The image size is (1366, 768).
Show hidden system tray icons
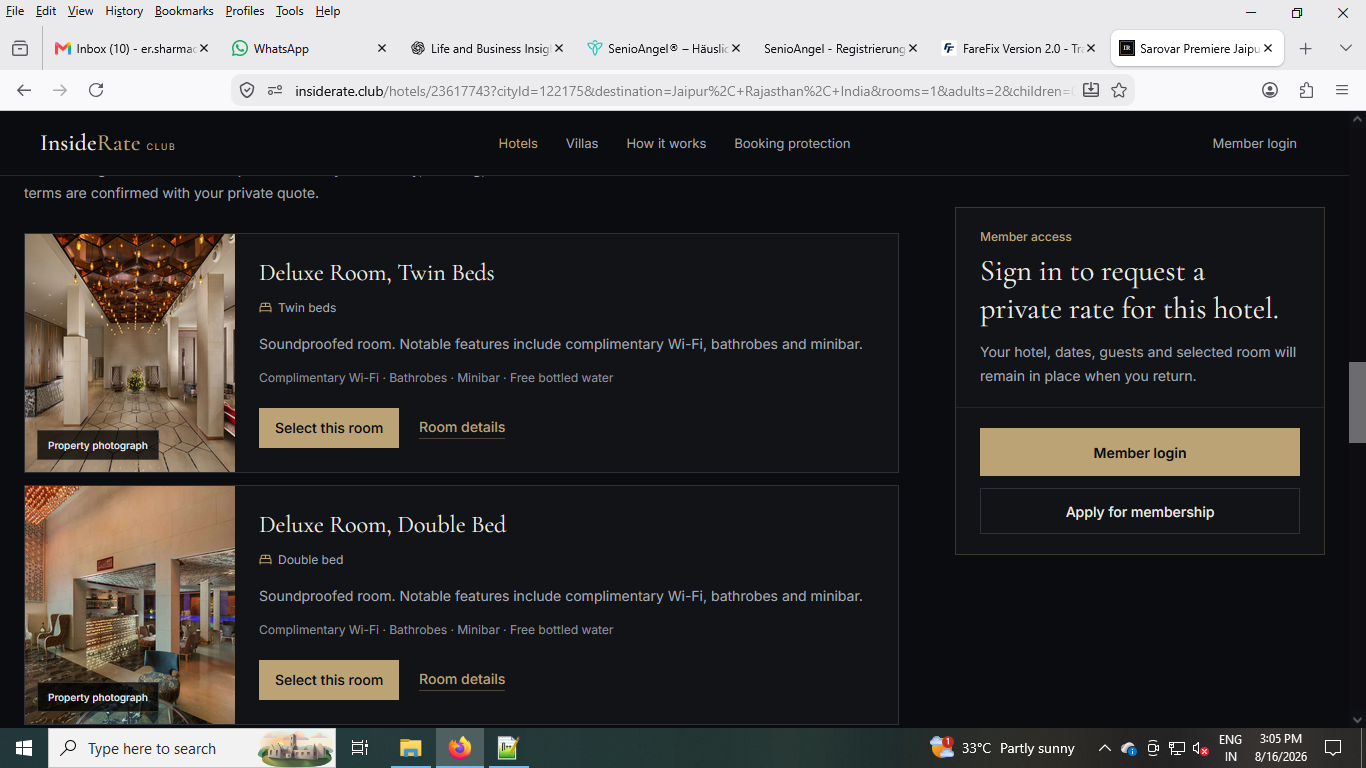[x=1104, y=748]
